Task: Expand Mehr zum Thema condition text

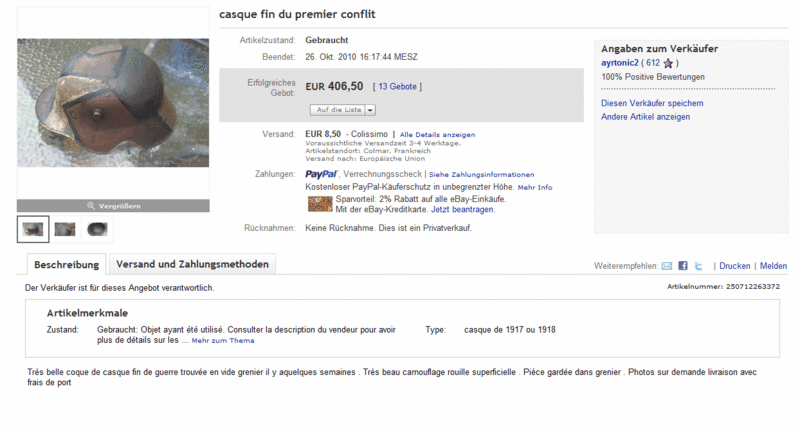Action: pyautogui.click(x=223, y=340)
